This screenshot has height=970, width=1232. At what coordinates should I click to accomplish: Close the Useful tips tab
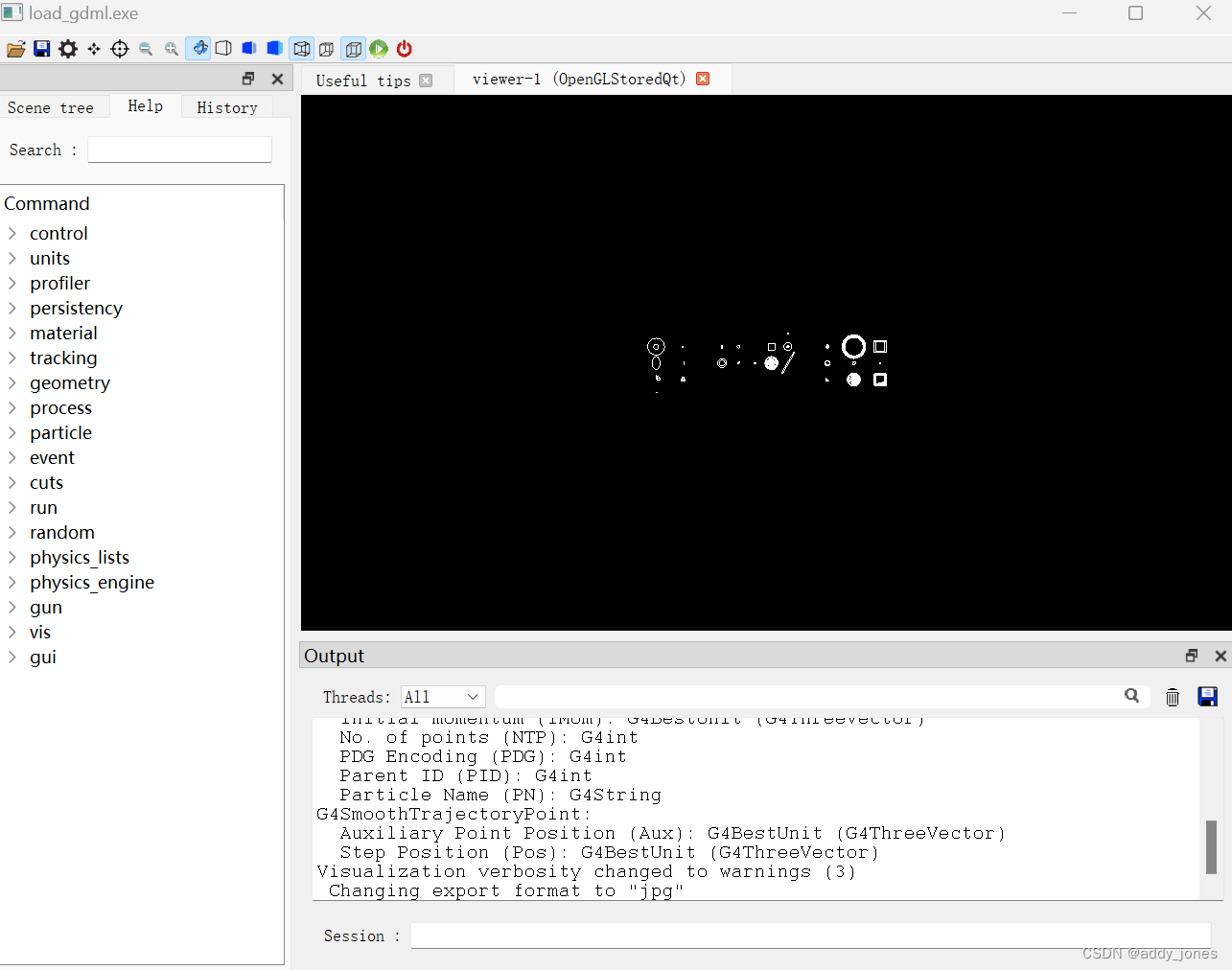pyautogui.click(x=426, y=81)
